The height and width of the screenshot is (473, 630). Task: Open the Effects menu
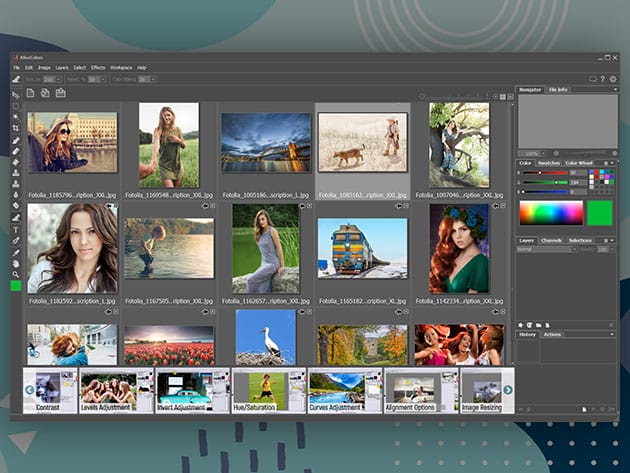[98, 67]
